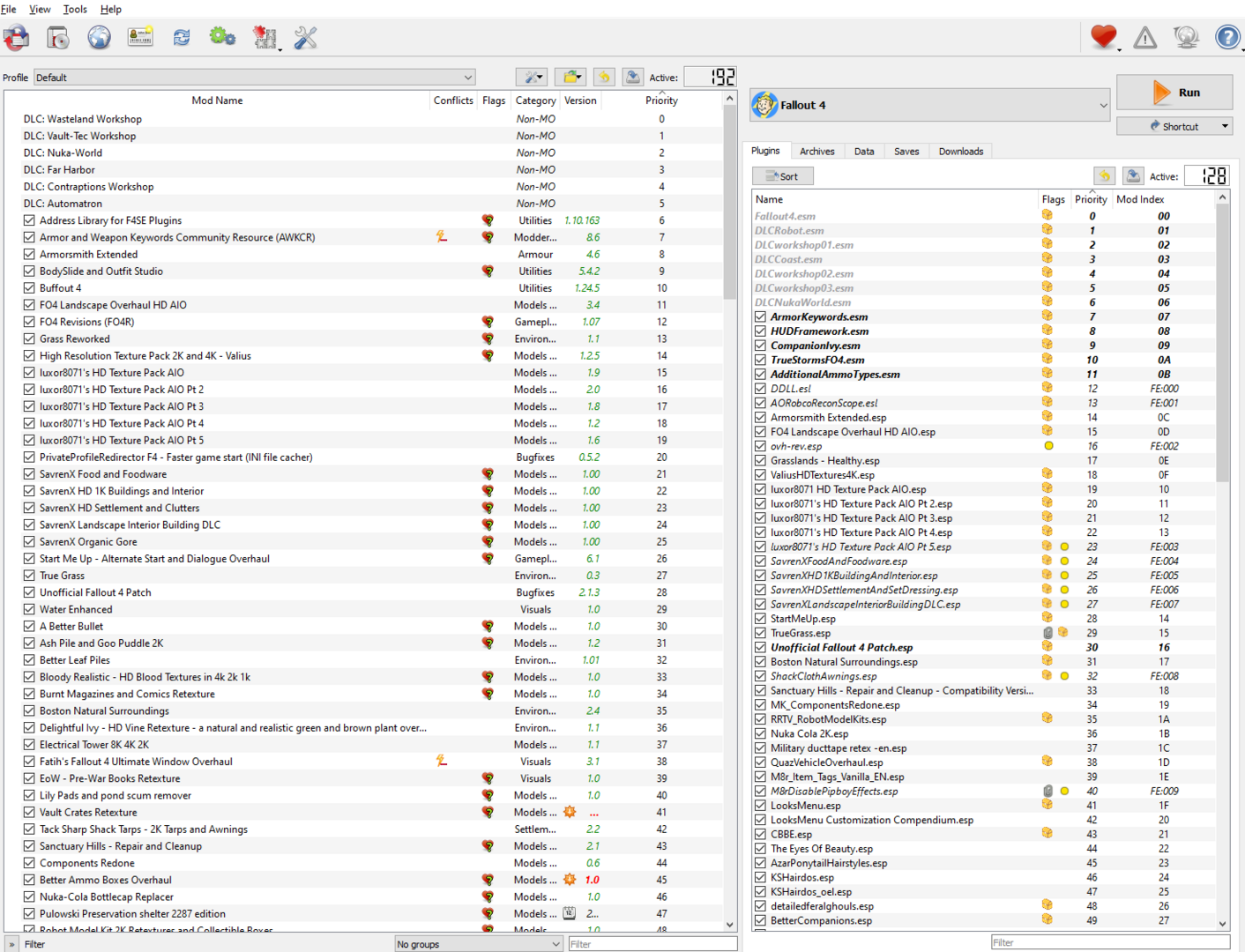Open the Fallout 4 executable dropdown

tap(930, 105)
